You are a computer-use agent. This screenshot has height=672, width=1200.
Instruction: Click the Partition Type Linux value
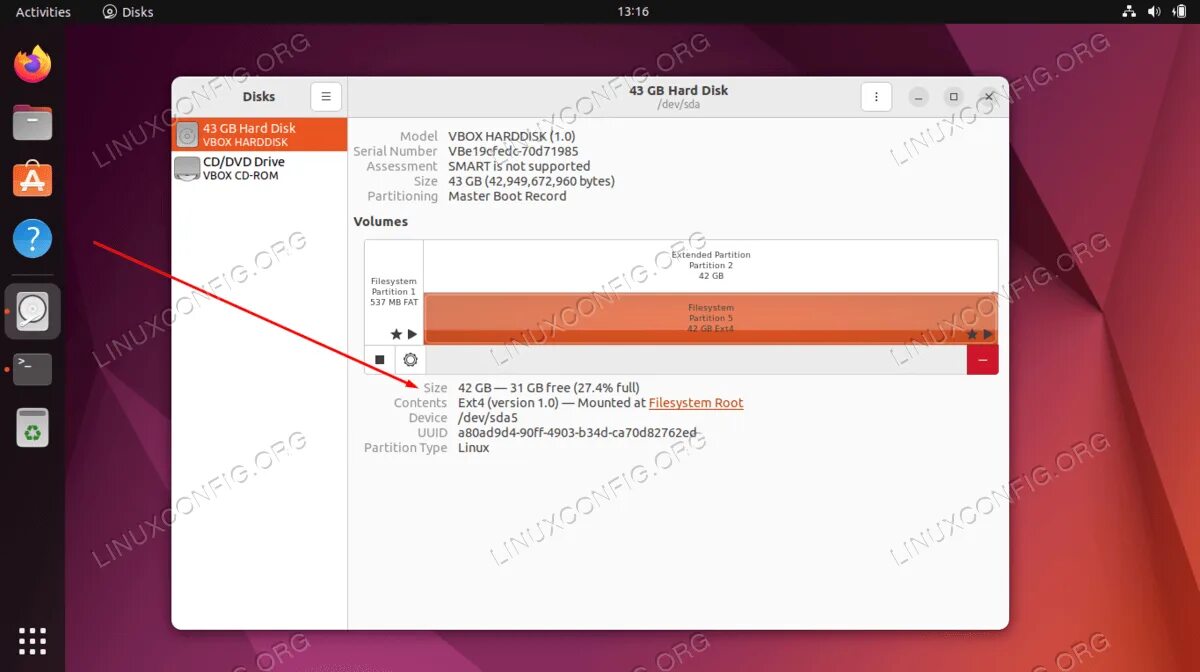click(x=473, y=448)
